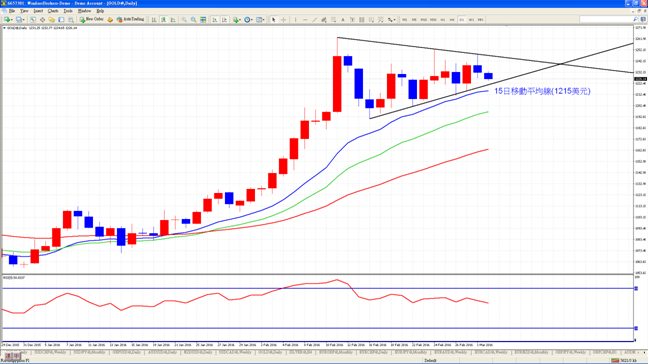Viewport: 649px width, 364px height.
Task: Switch chart to Line Chart mode
Action: 173,19
